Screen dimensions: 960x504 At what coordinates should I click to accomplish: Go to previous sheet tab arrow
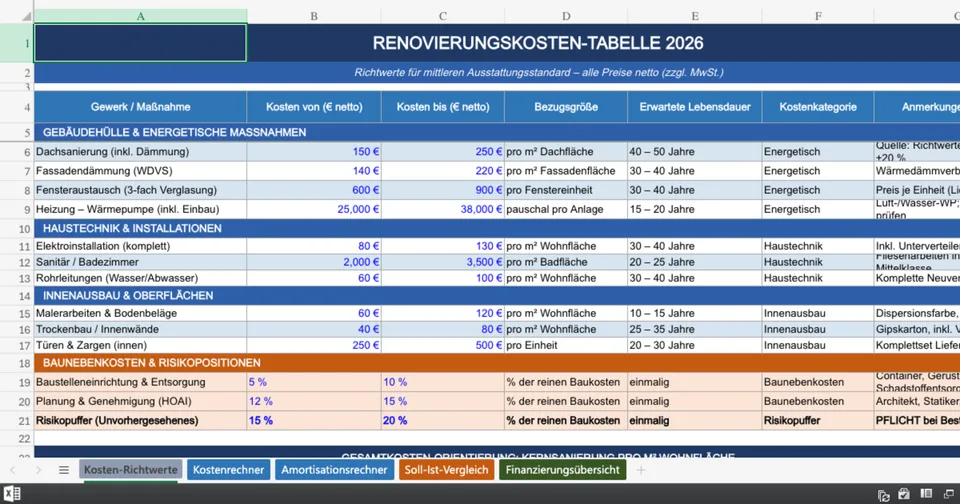13,470
